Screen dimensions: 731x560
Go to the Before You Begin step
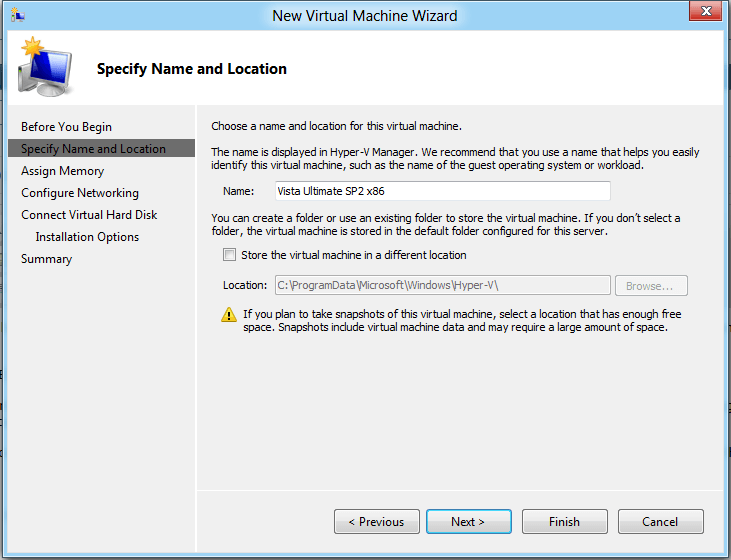pyautogui.click(x=66, y=127)
